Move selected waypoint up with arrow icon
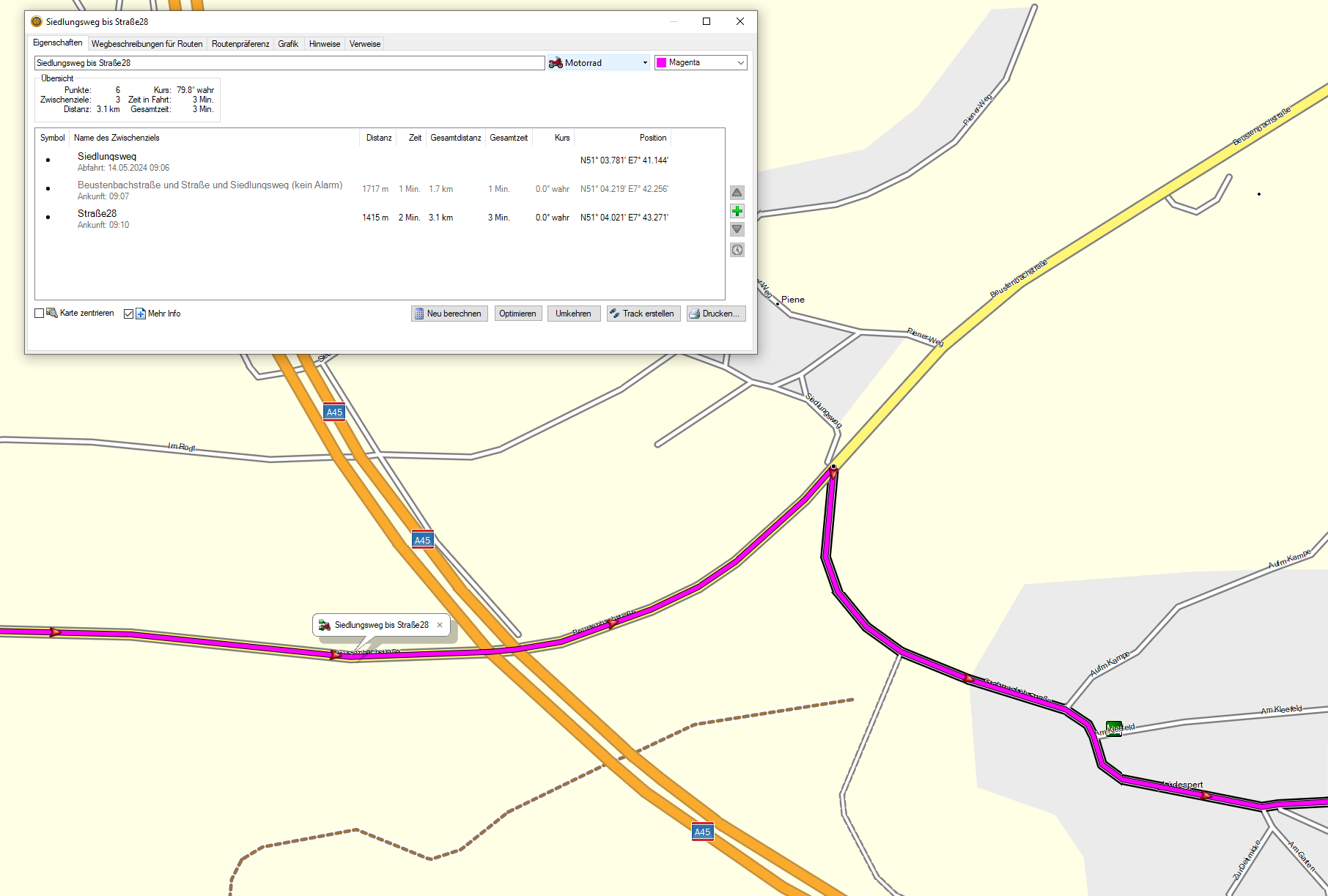The height and width of the screenshot is (896, 1328). click(x=737, y=193)
